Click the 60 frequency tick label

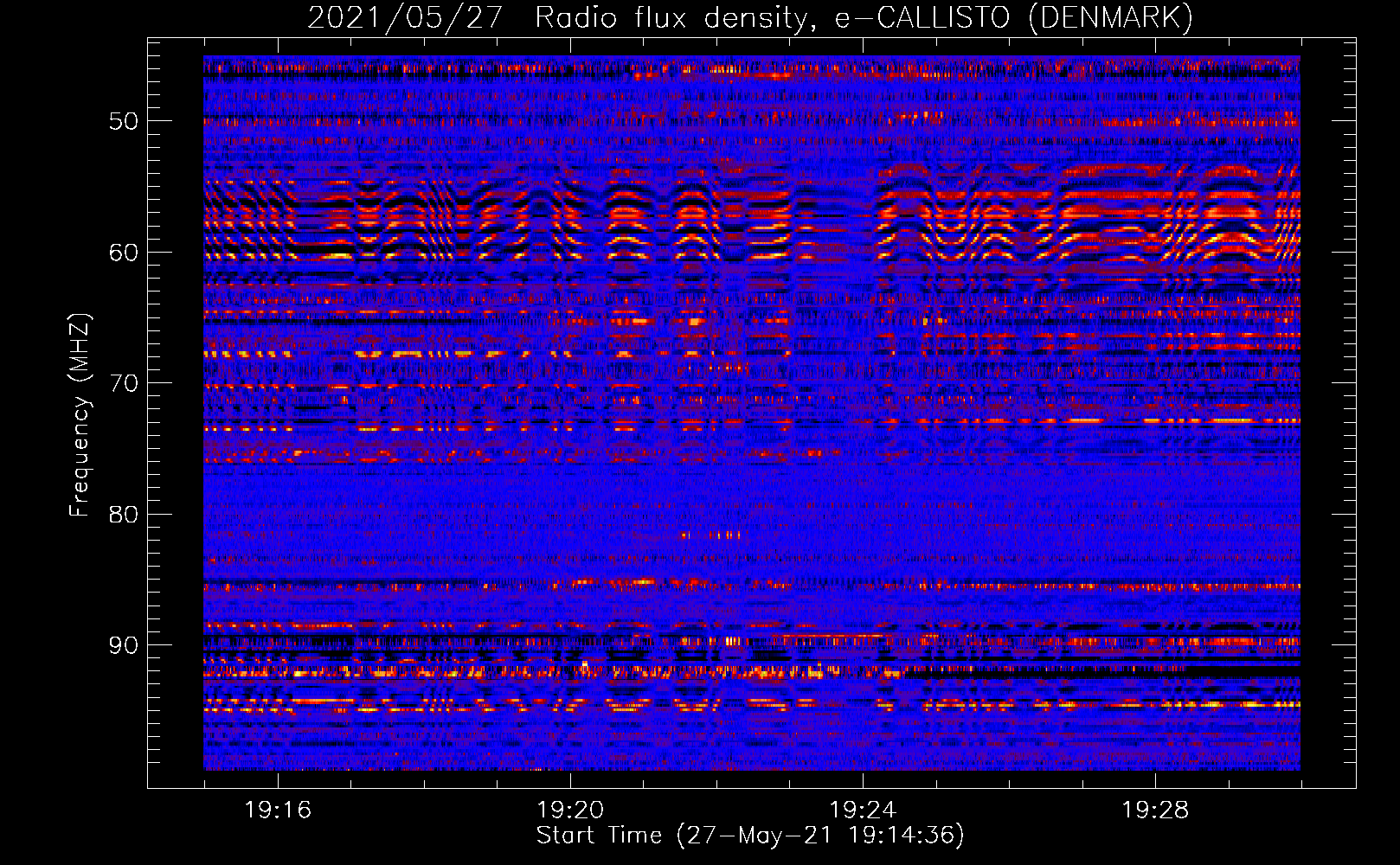[x=124, y=253]
